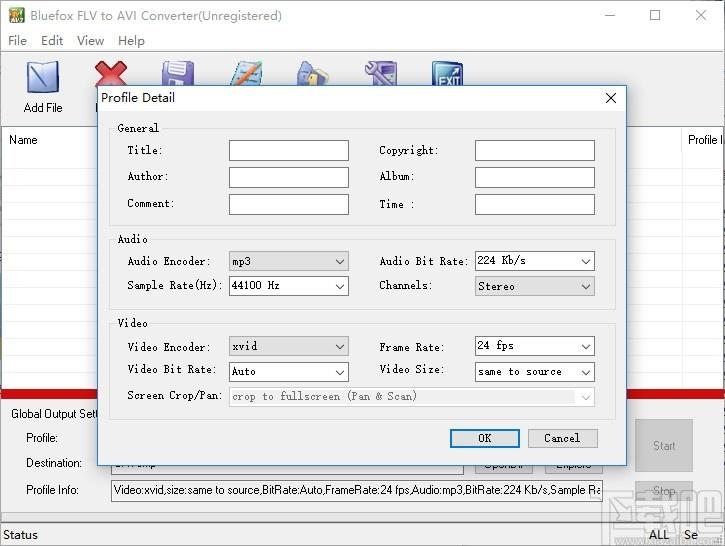Click the Status label in the status bar
This screenshot has width=725, height=546.
[20, 535]
